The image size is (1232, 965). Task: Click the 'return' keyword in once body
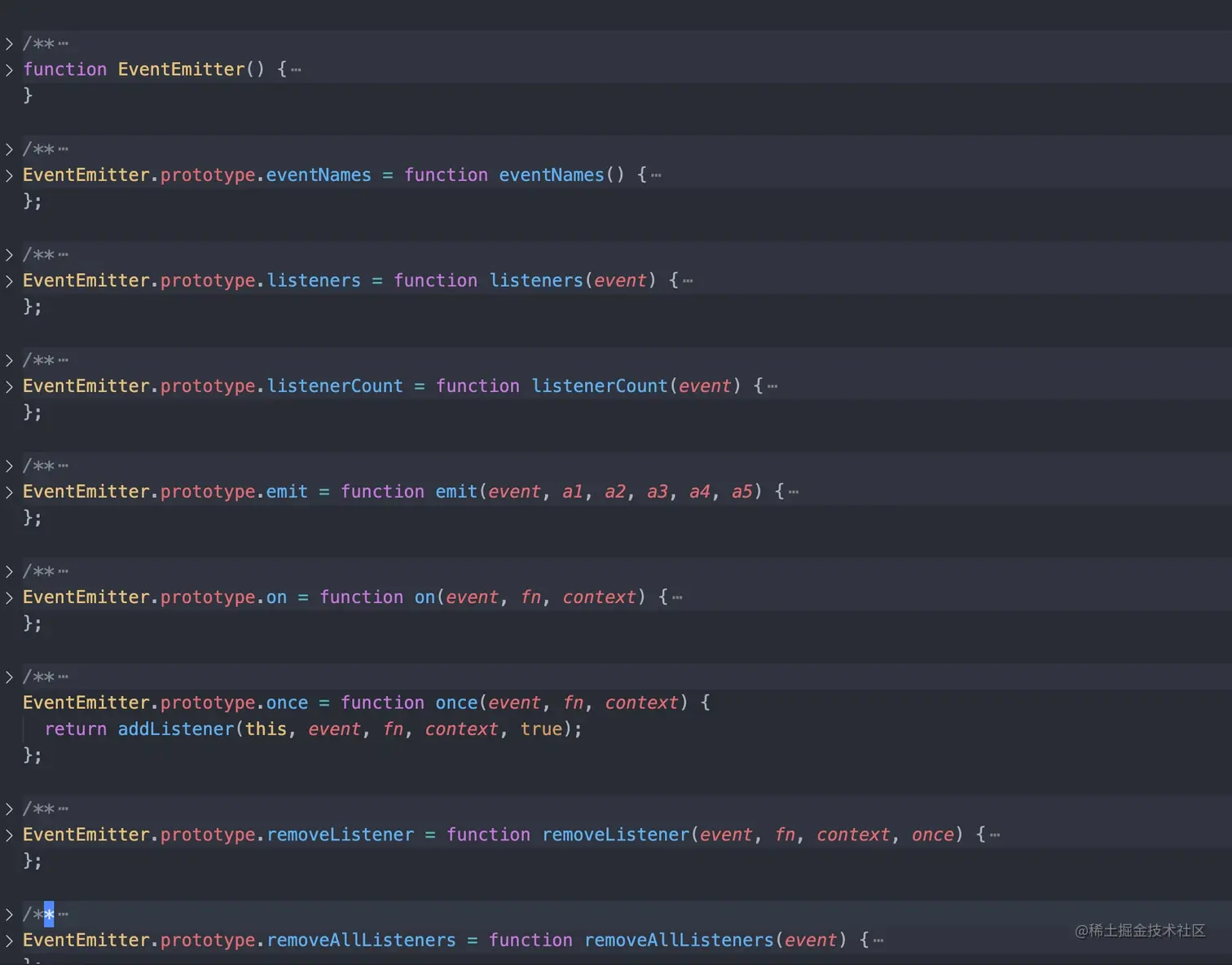(x=76, y=729)
